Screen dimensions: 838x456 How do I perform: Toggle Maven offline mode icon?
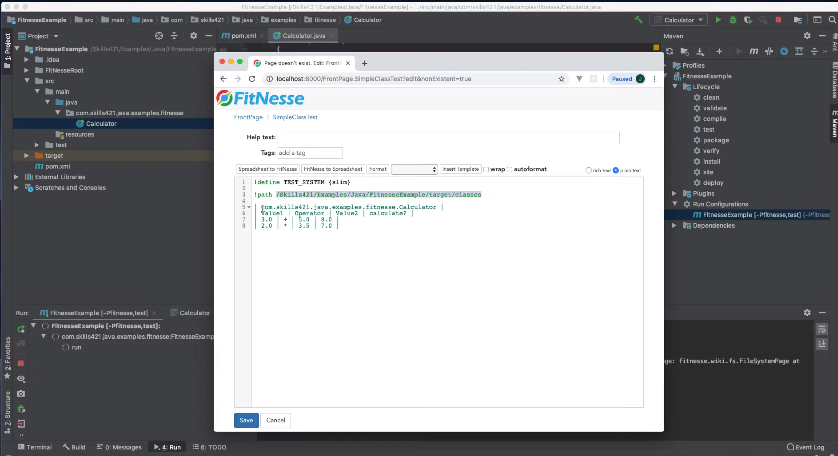[769, 51]
